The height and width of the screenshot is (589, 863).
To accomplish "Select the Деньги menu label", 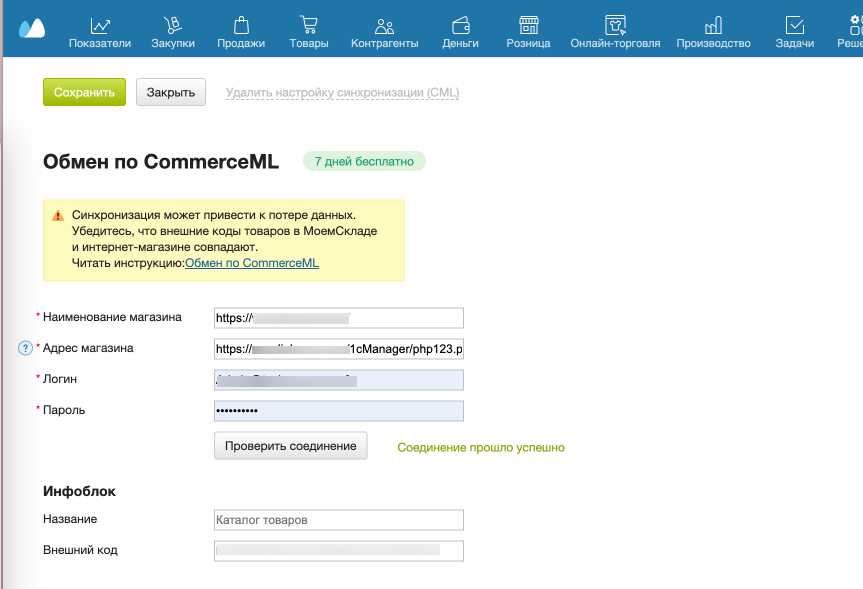I will pyautogui.click(x=461, y=43).
